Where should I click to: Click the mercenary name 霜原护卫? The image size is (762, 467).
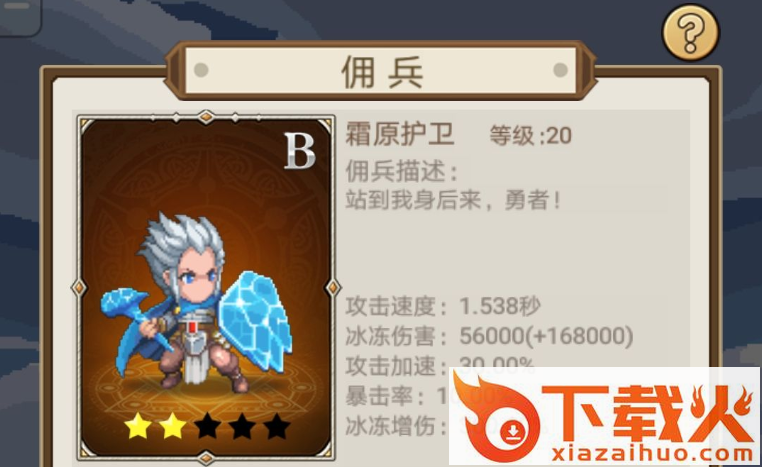(x=400, y=134)
